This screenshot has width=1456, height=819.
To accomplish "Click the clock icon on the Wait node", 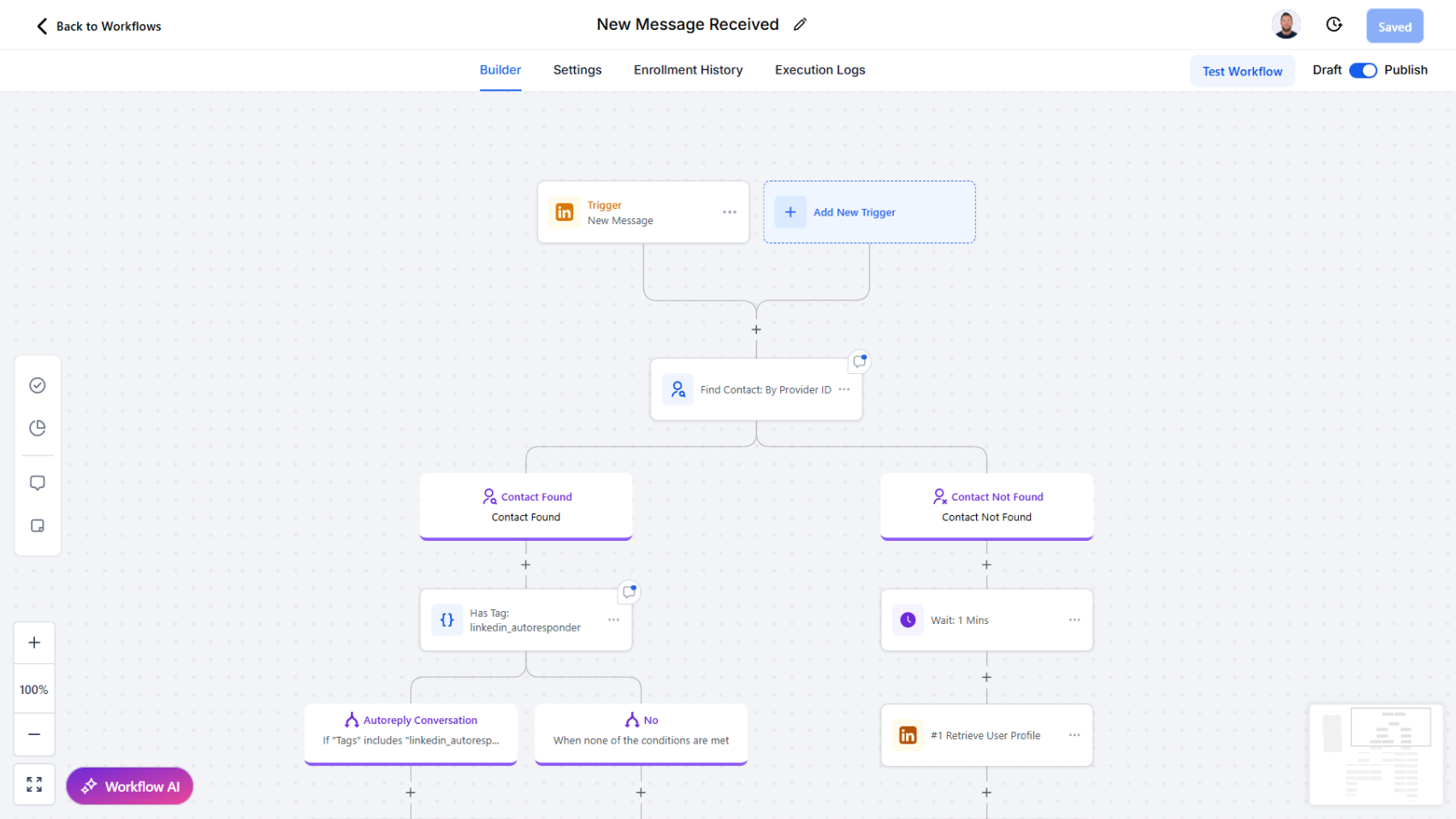I will click(x=907, y=620).
